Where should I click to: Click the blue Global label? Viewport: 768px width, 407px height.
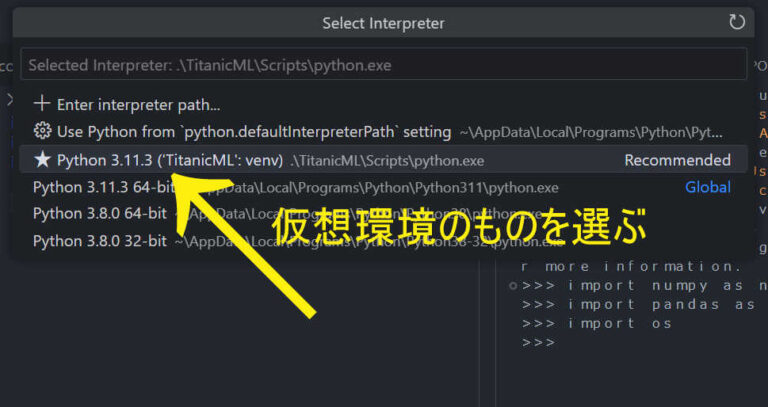point(708,187)
